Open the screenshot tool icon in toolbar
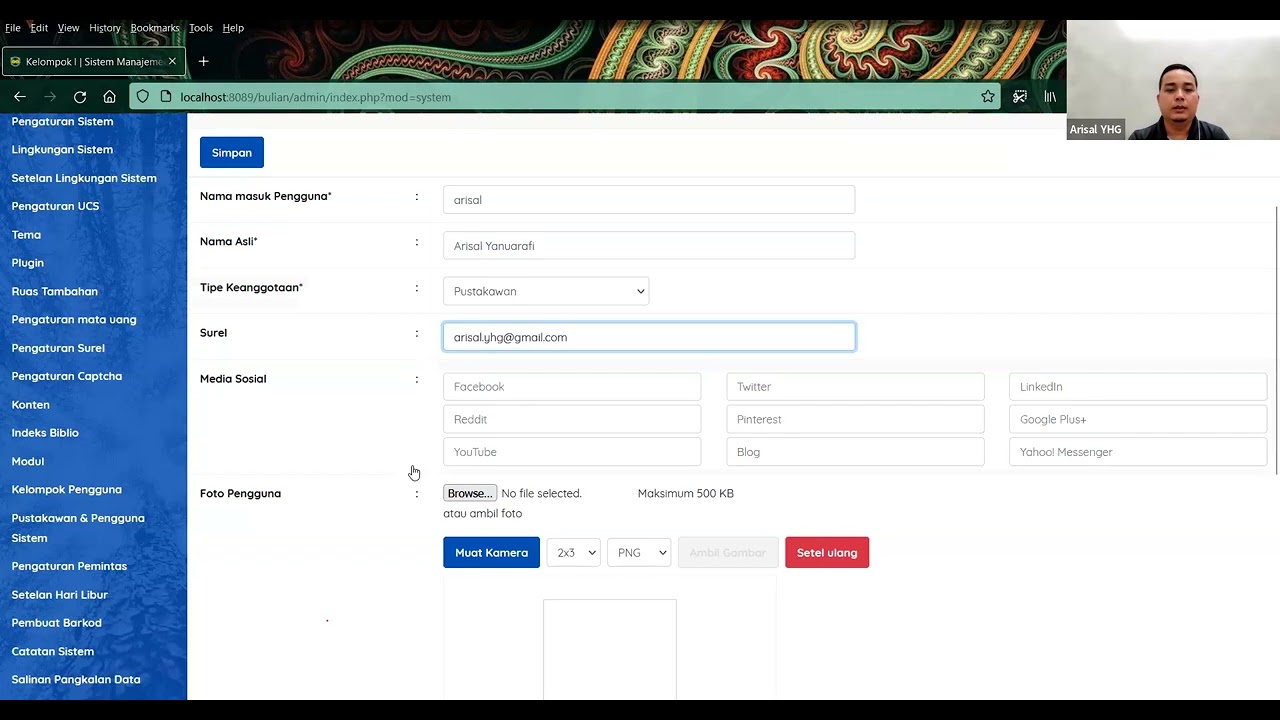1280x720 pixels. [x=1020, y=97]
